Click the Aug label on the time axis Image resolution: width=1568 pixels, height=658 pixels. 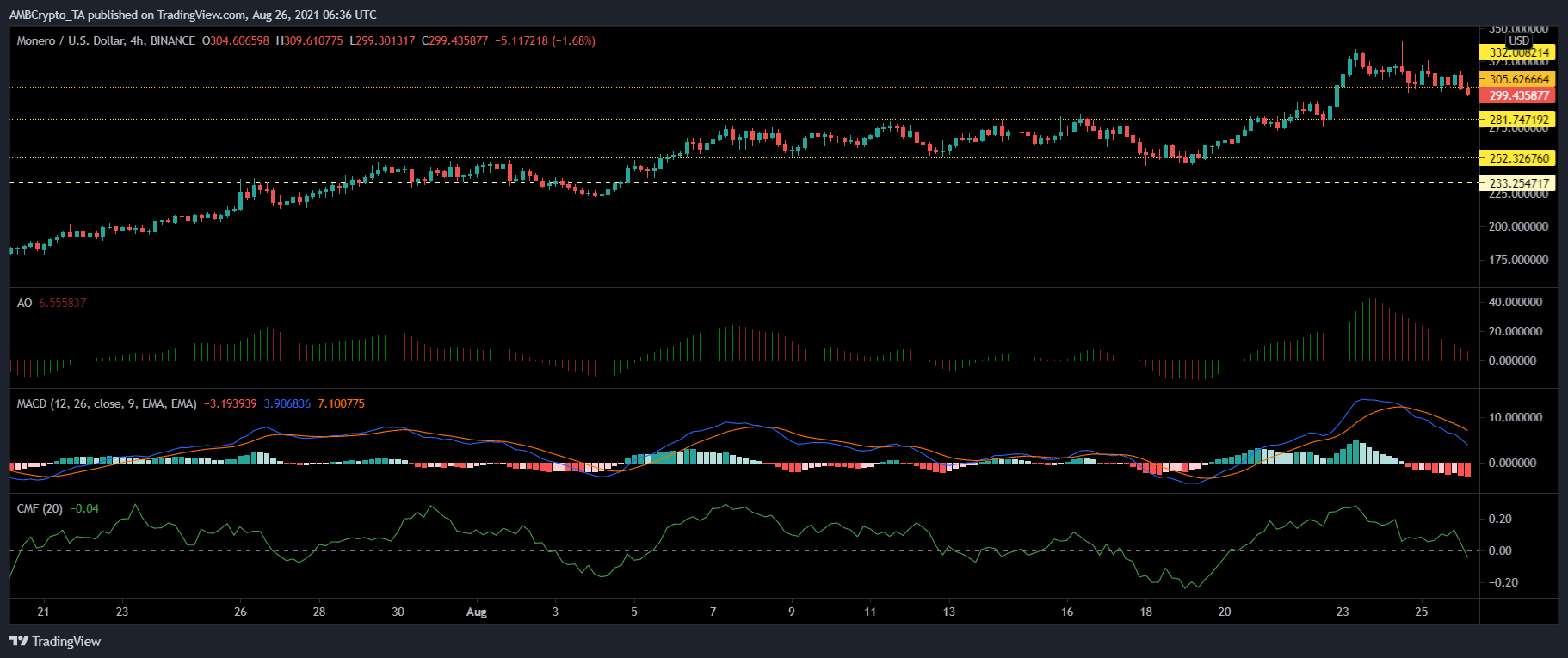[x=476, y=612]
